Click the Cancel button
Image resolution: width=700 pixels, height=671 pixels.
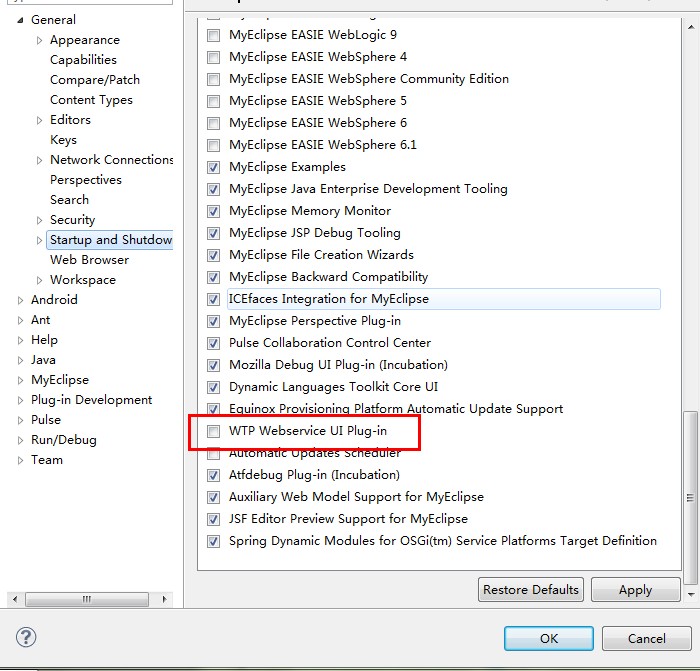(646, 638)
